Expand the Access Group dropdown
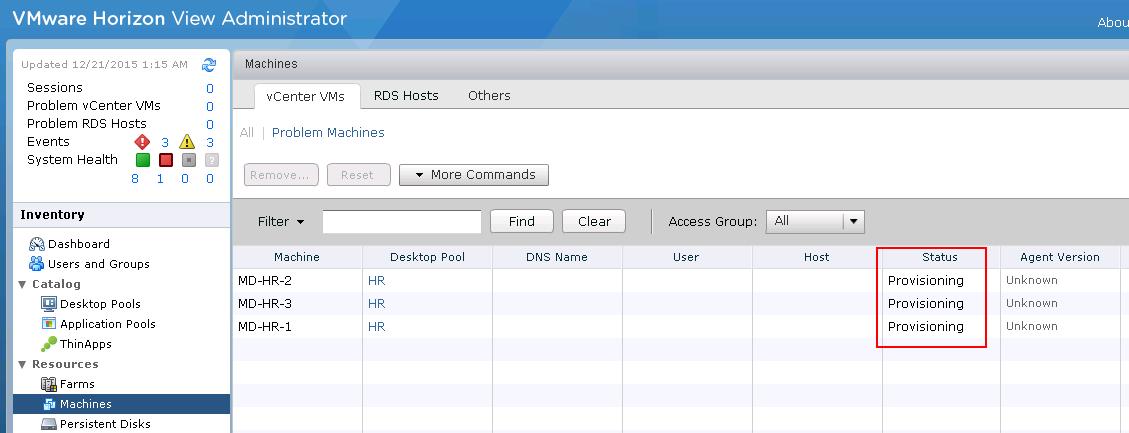 point(852,221)
